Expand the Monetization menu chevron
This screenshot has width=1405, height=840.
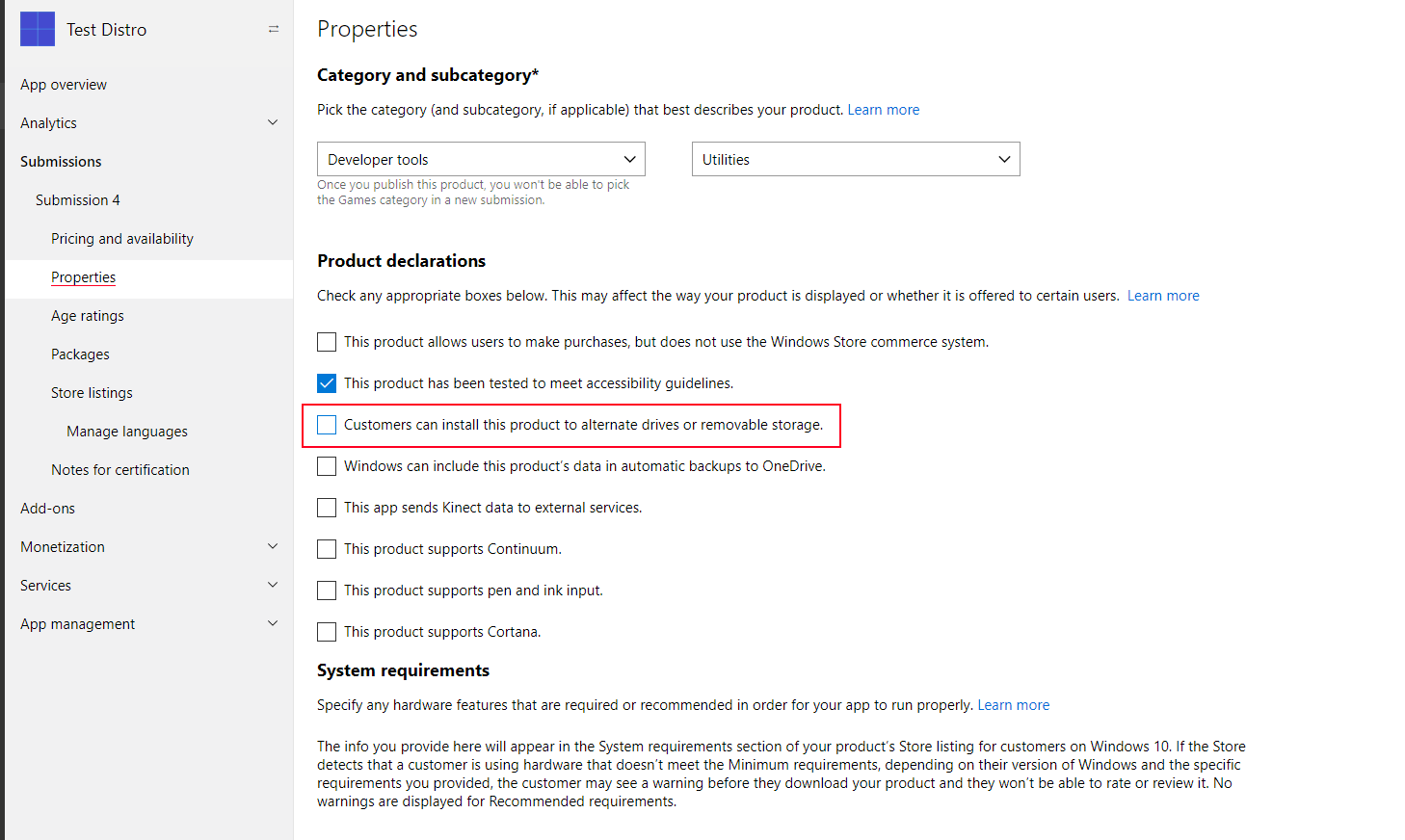tap(273, 546)
